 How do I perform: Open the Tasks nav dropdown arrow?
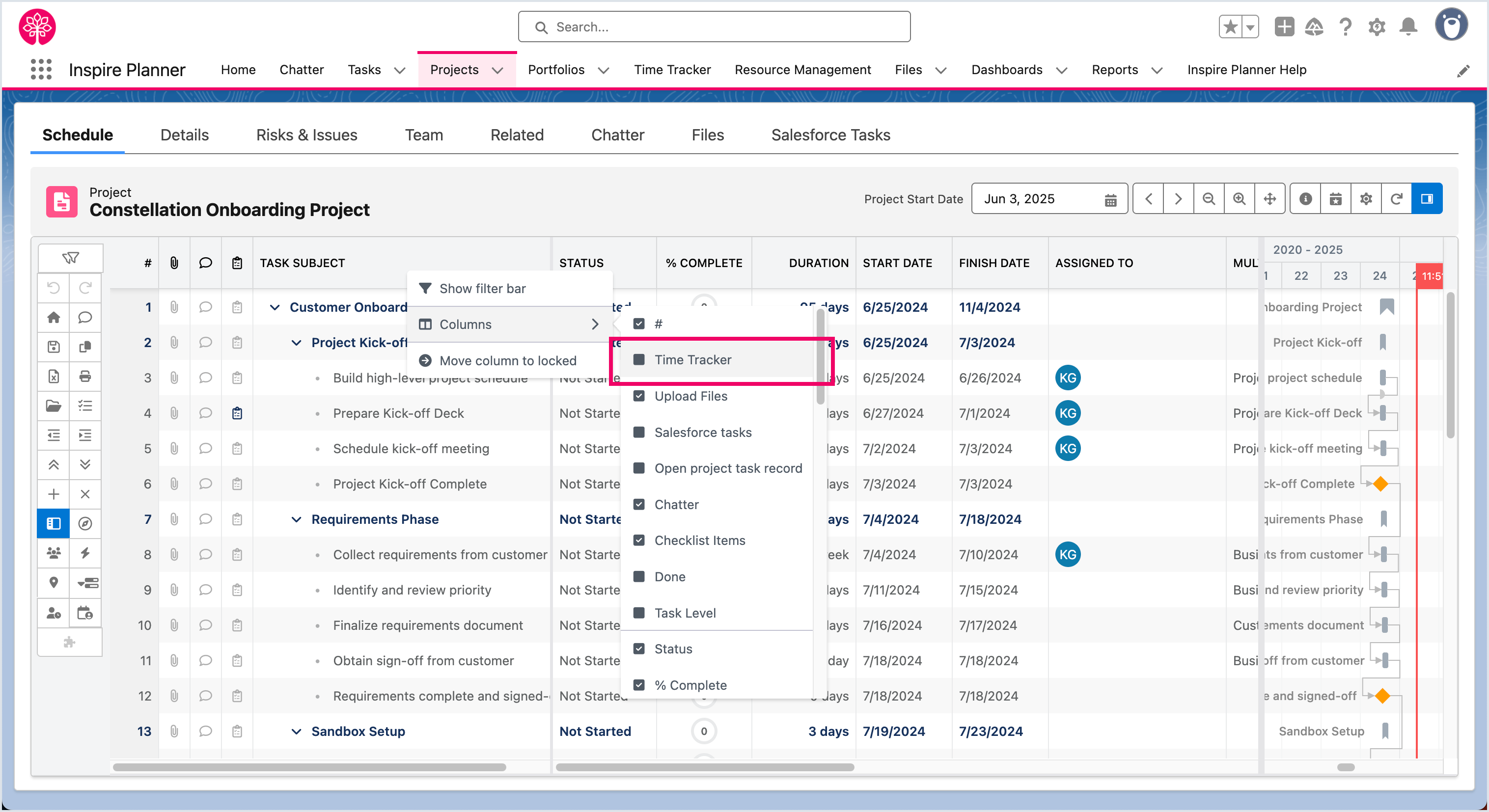[399, 71]
